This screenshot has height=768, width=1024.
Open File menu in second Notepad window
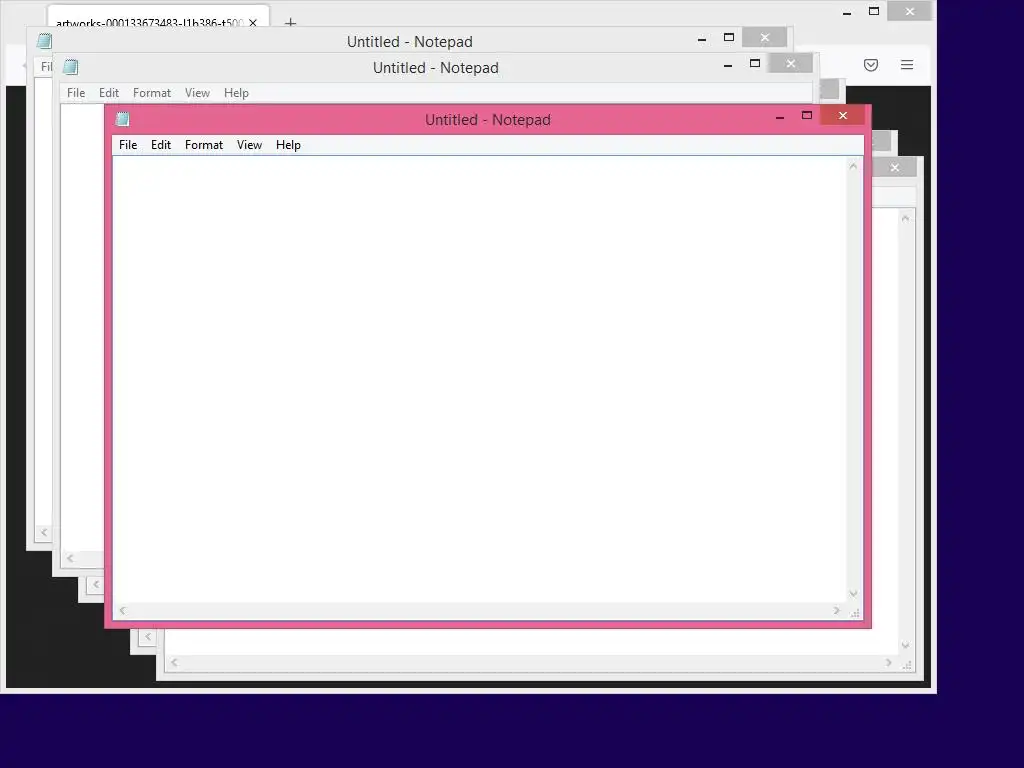point(76,93)
